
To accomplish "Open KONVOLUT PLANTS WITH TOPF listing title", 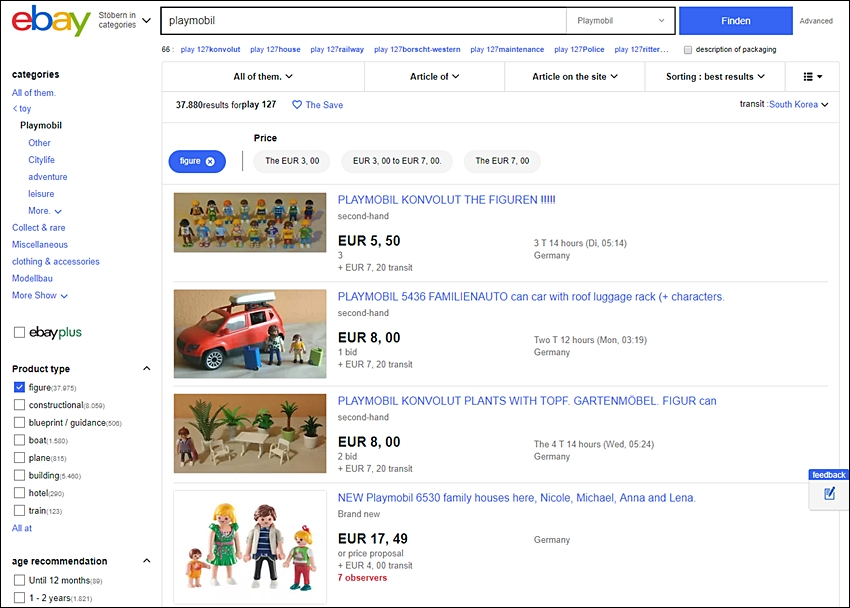I will (x=527, y=401).
